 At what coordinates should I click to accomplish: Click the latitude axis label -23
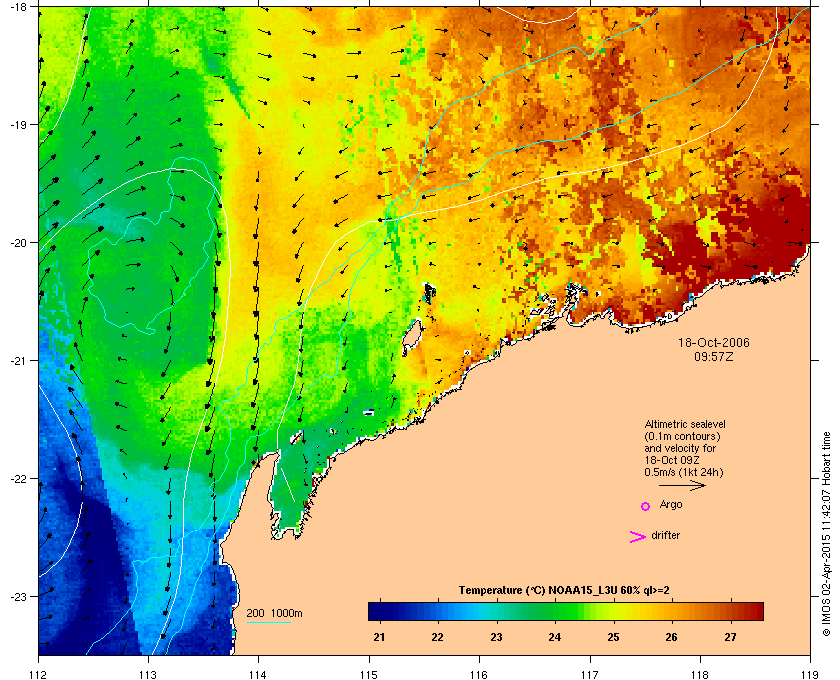coord(19,596)
